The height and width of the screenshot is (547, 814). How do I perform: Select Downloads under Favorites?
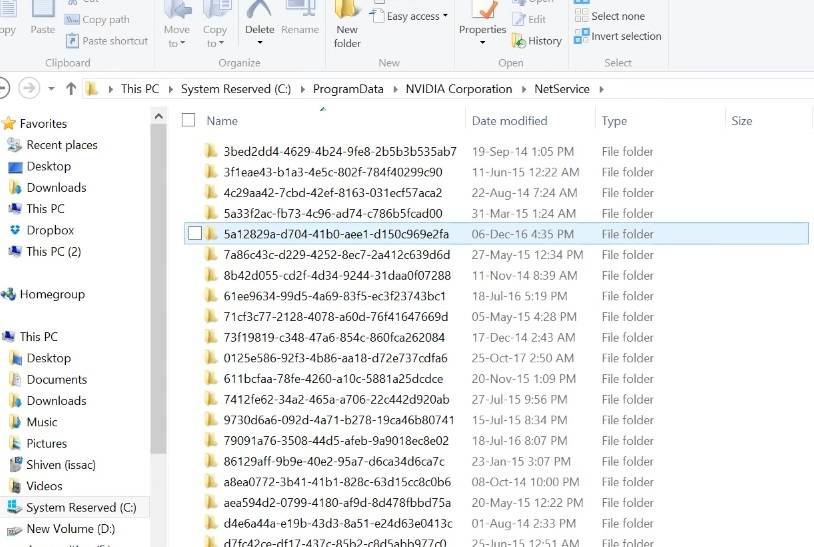[57, 187]
